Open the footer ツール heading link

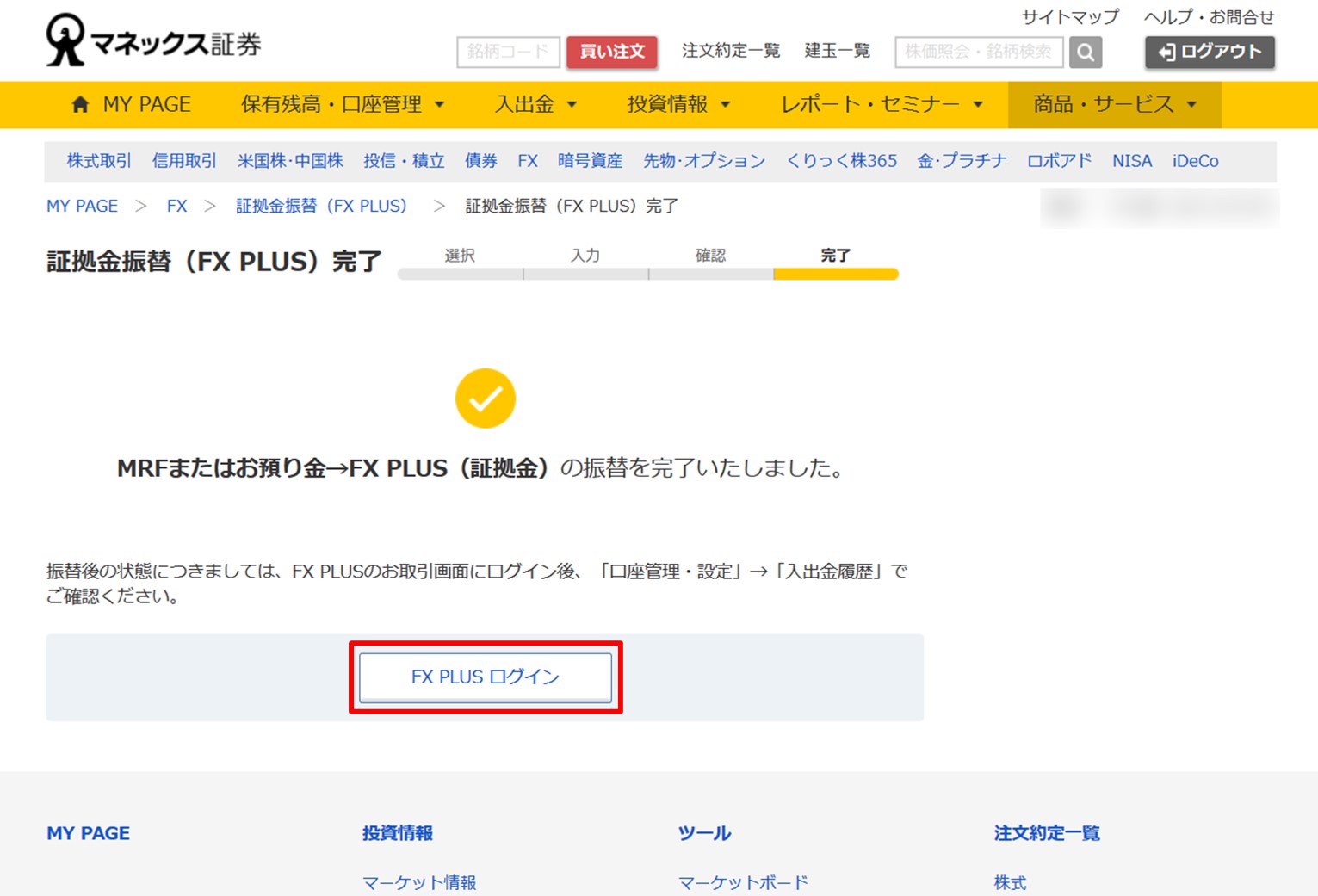coord(704,833)
